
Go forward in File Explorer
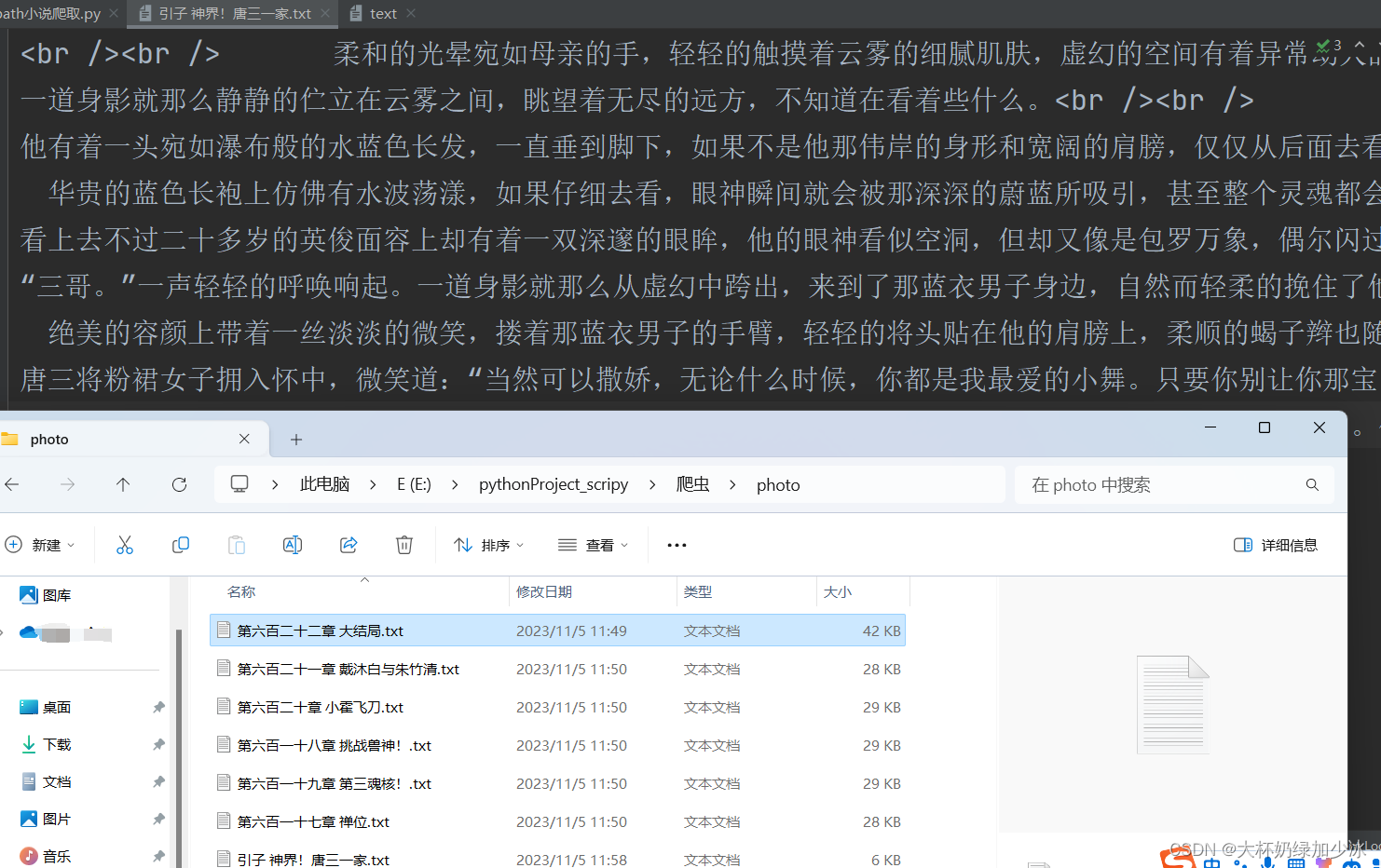67,484
